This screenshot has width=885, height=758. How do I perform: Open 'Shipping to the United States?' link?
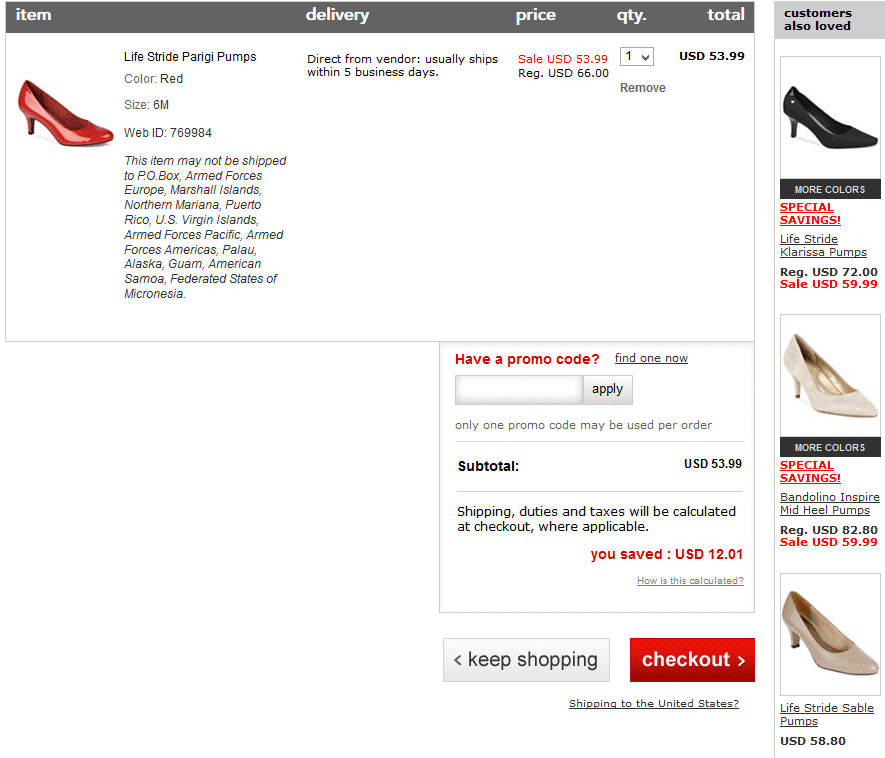pos(653,704)
